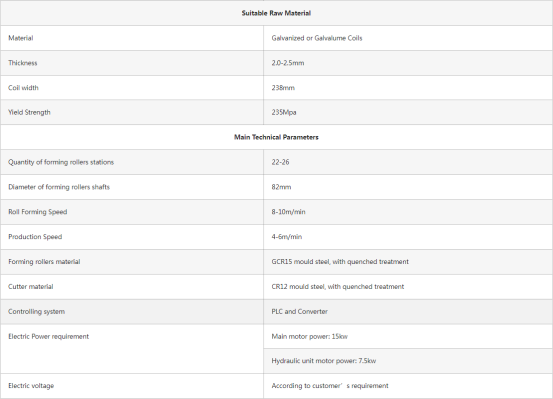
Task: Click Diameter of forming rollers shafts
Action: (x=59, y=187)
